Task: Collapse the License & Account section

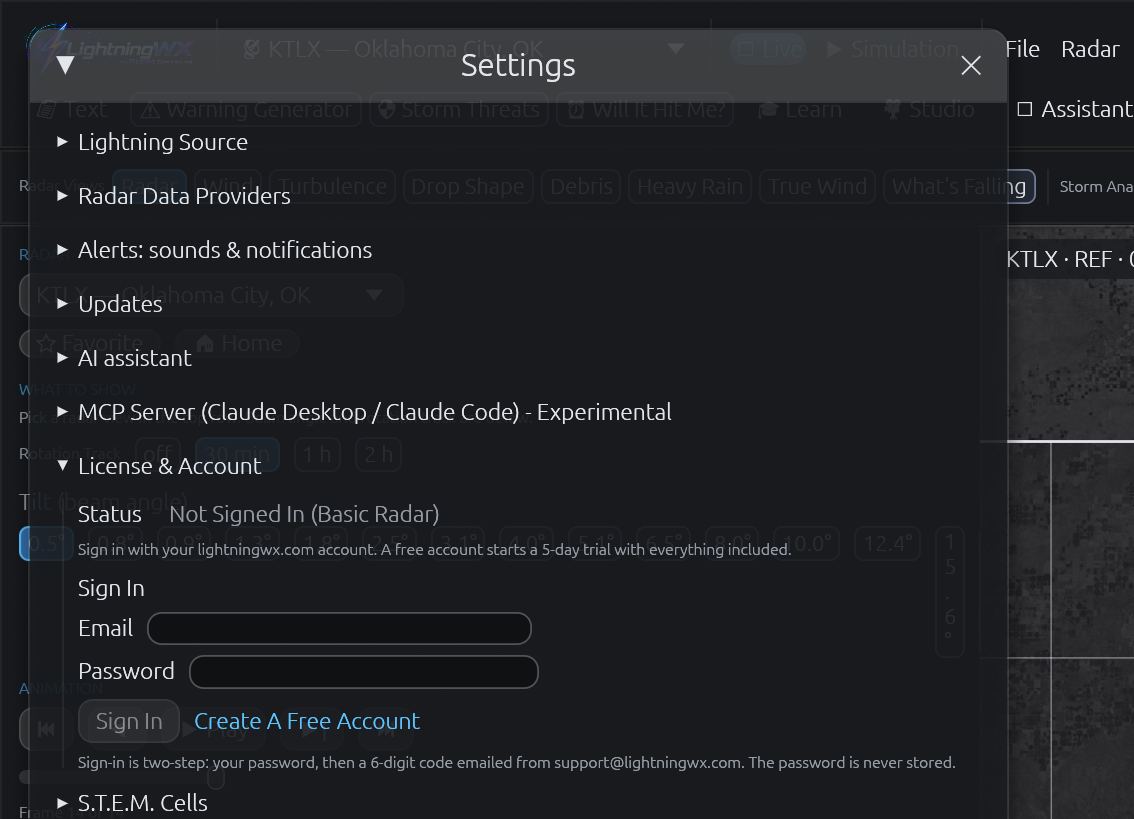Action: (159, 466)
